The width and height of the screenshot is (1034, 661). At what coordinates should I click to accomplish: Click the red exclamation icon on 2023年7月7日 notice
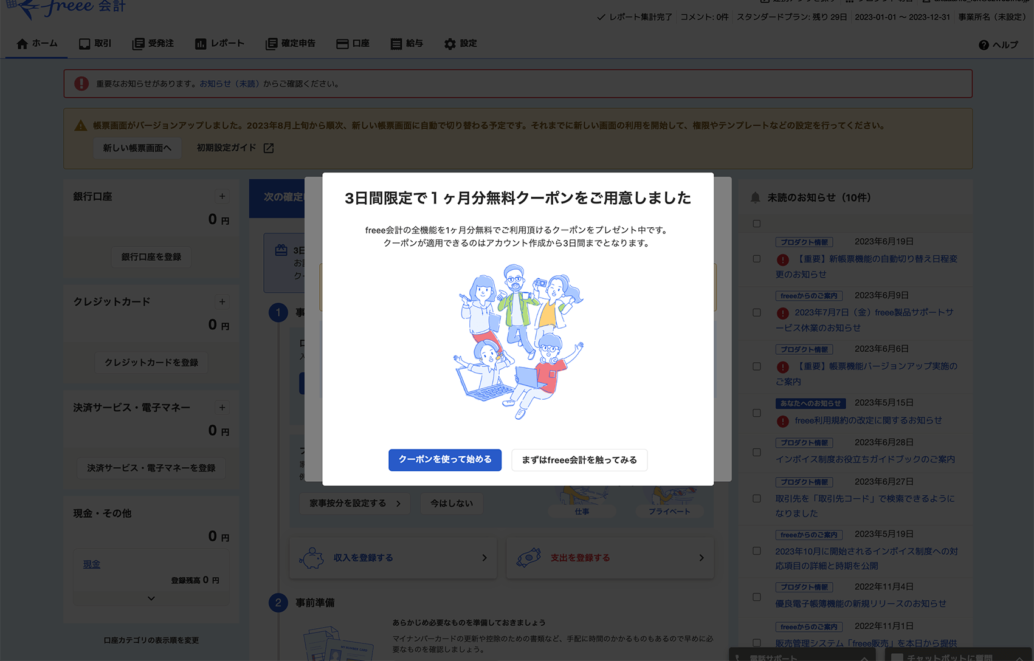click(x=783, y=313)
